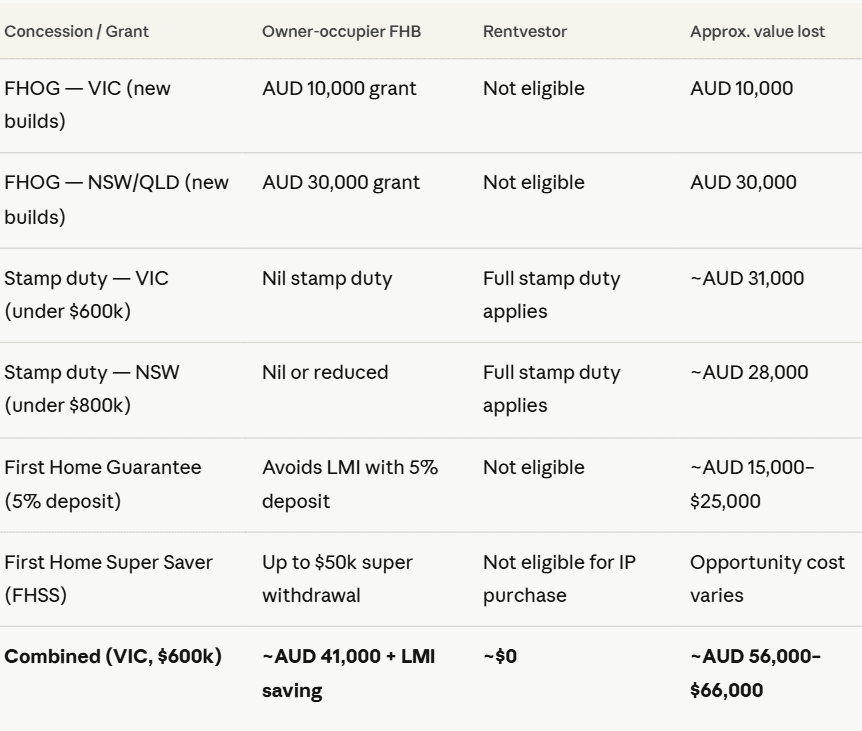The height and width of the screenshot is (731, 862).
Task: Click the Nil or reduced cell
Action: click(x=325, y=373)
